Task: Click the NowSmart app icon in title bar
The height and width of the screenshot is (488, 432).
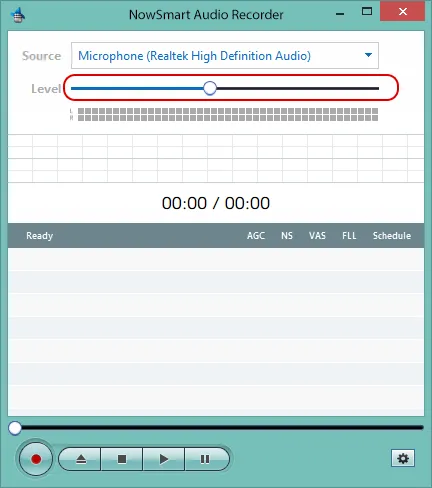Action: click(x=18, y=15)
